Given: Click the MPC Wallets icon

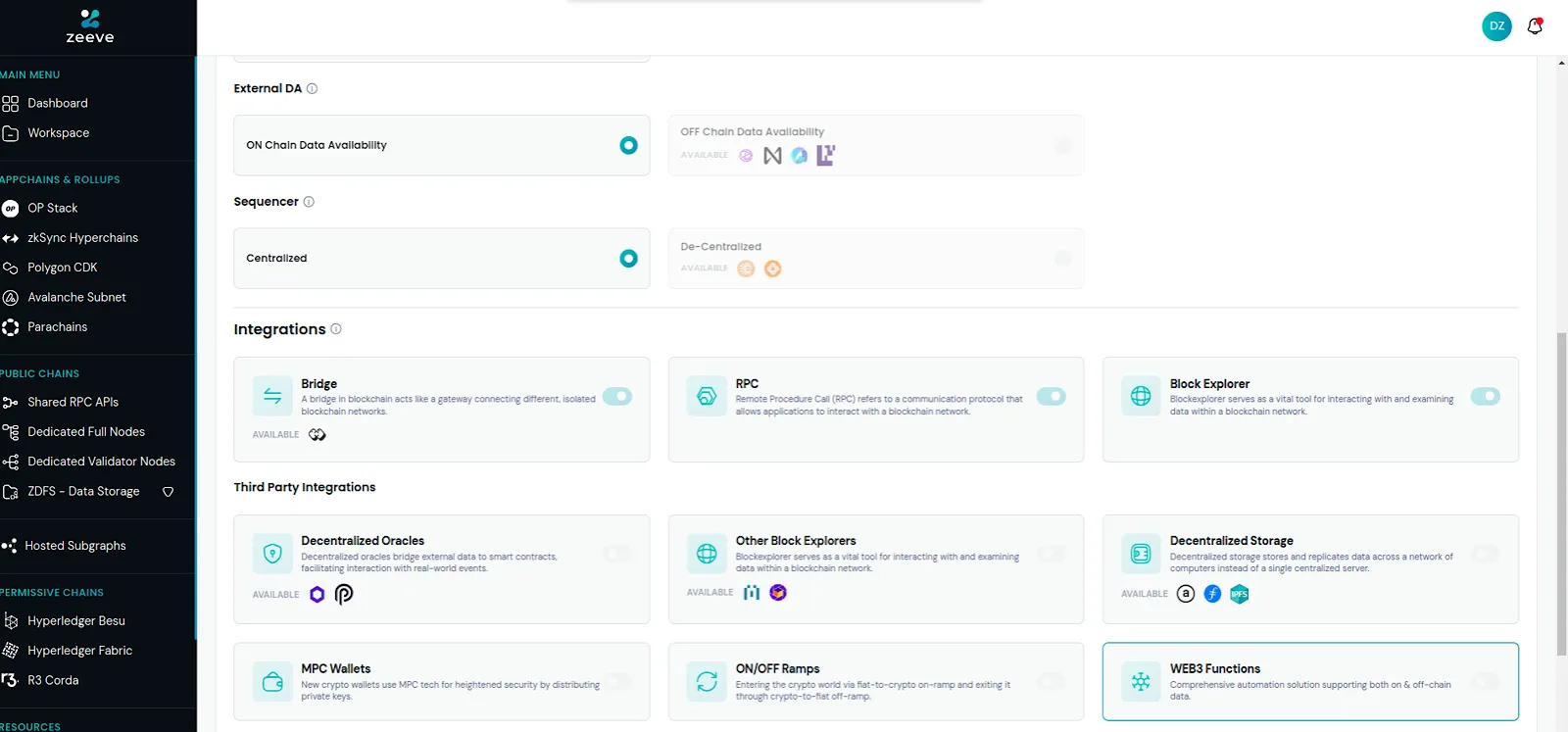Looking at the screenshot, I should (272, 682).
